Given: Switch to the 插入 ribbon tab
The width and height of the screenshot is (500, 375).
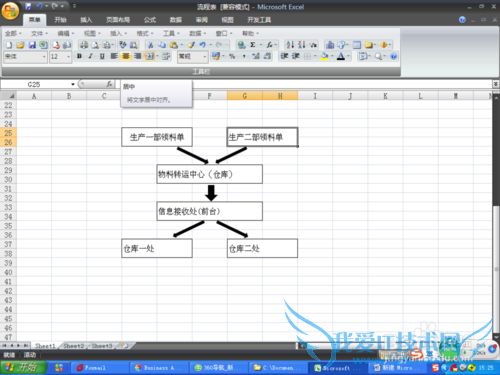Looking at the screenshot, I should coord(86,20).
